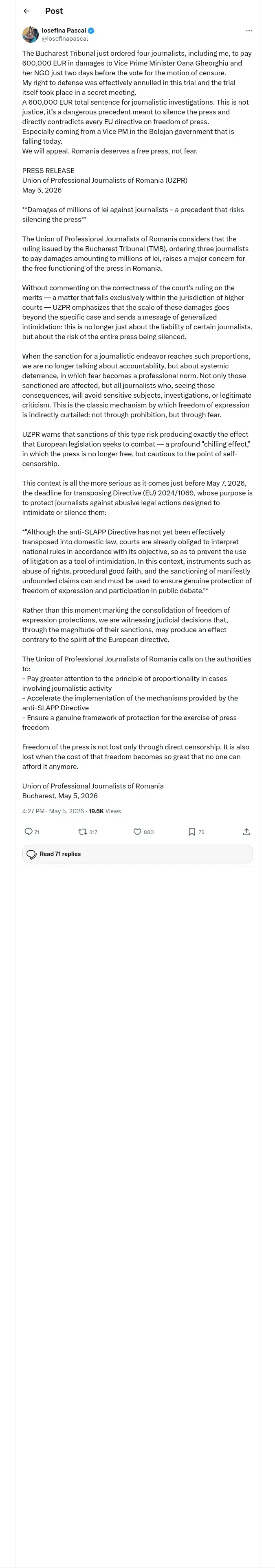The height and width of the screenshot is (1568, 275).
Task: Open the share upload icon
Action: pyautogui.click(x=246, y=832)
